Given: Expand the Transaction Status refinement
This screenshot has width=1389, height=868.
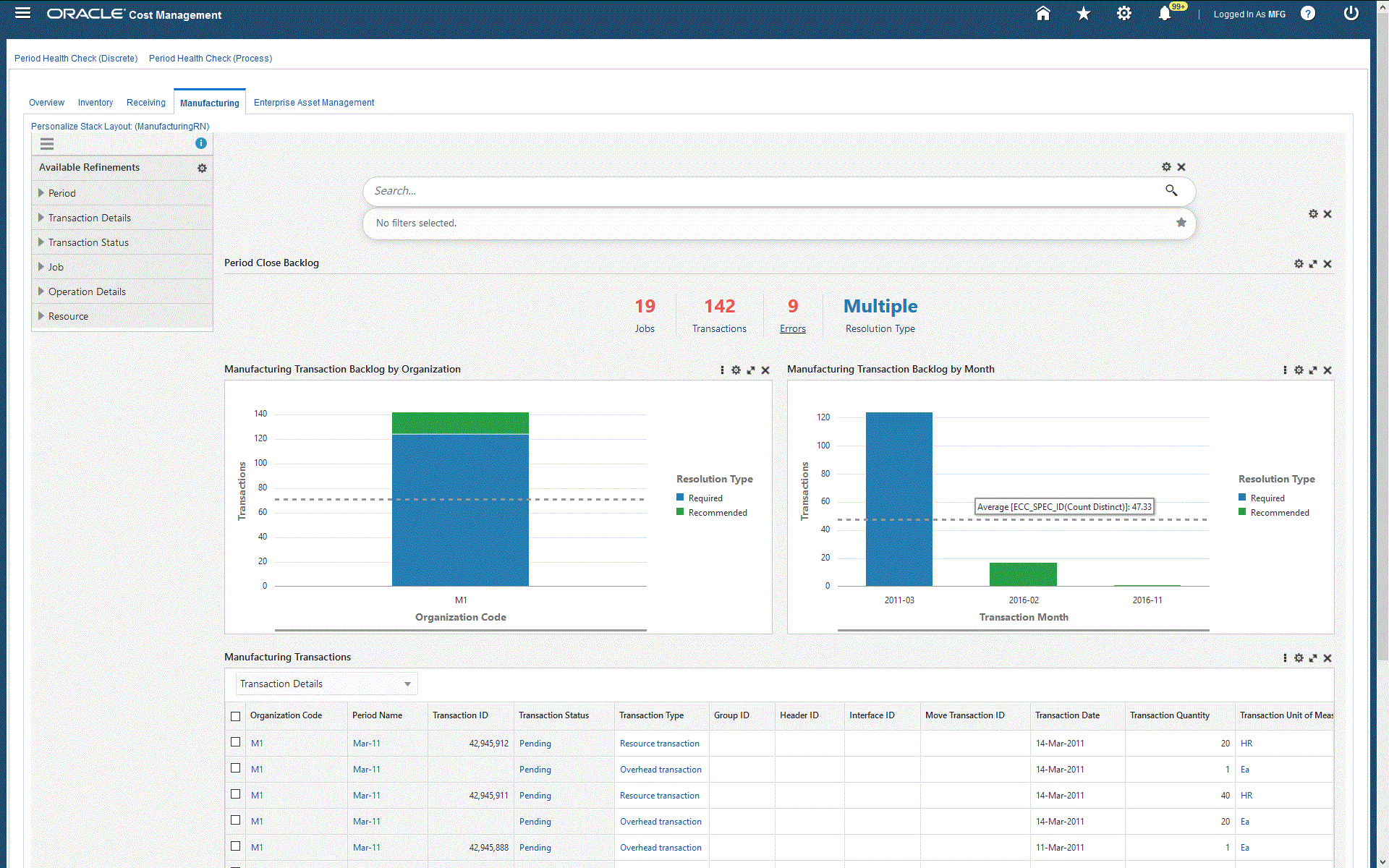Looking at the screenshot, I should click(x=41, y=242).
